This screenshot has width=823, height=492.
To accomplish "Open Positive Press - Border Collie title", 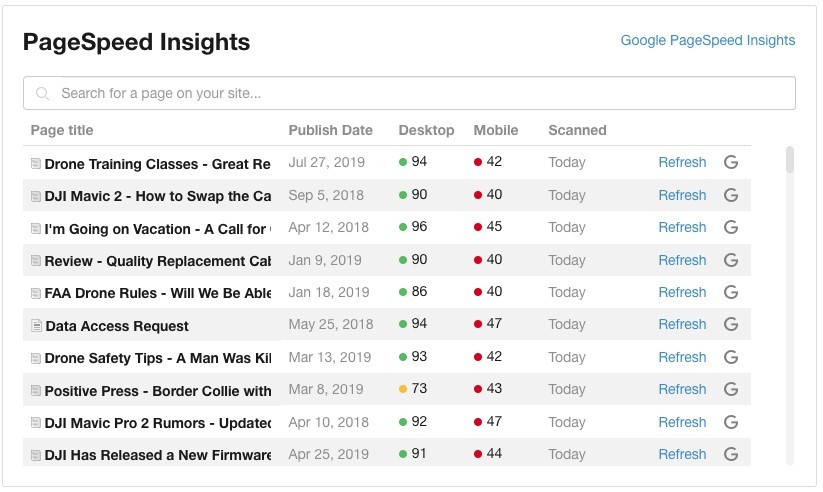I will pos(157,392).
